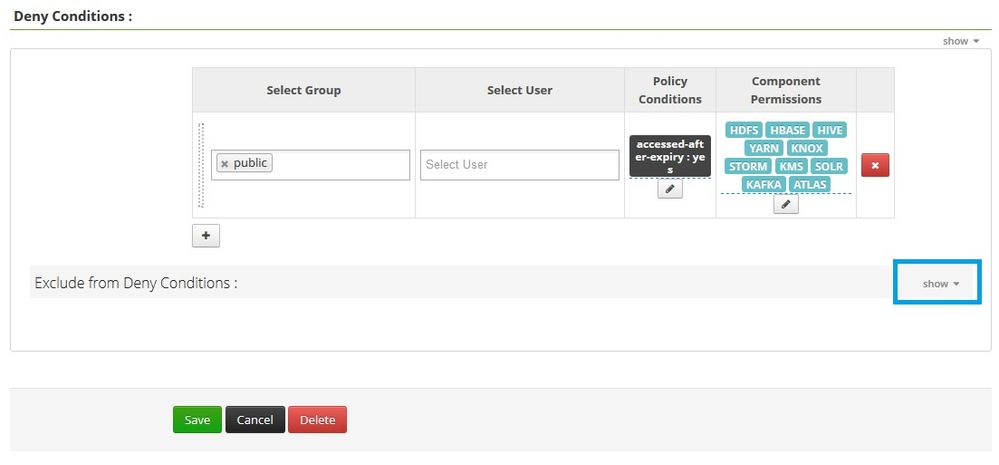Cancel policy editing

tap(255, 420)
